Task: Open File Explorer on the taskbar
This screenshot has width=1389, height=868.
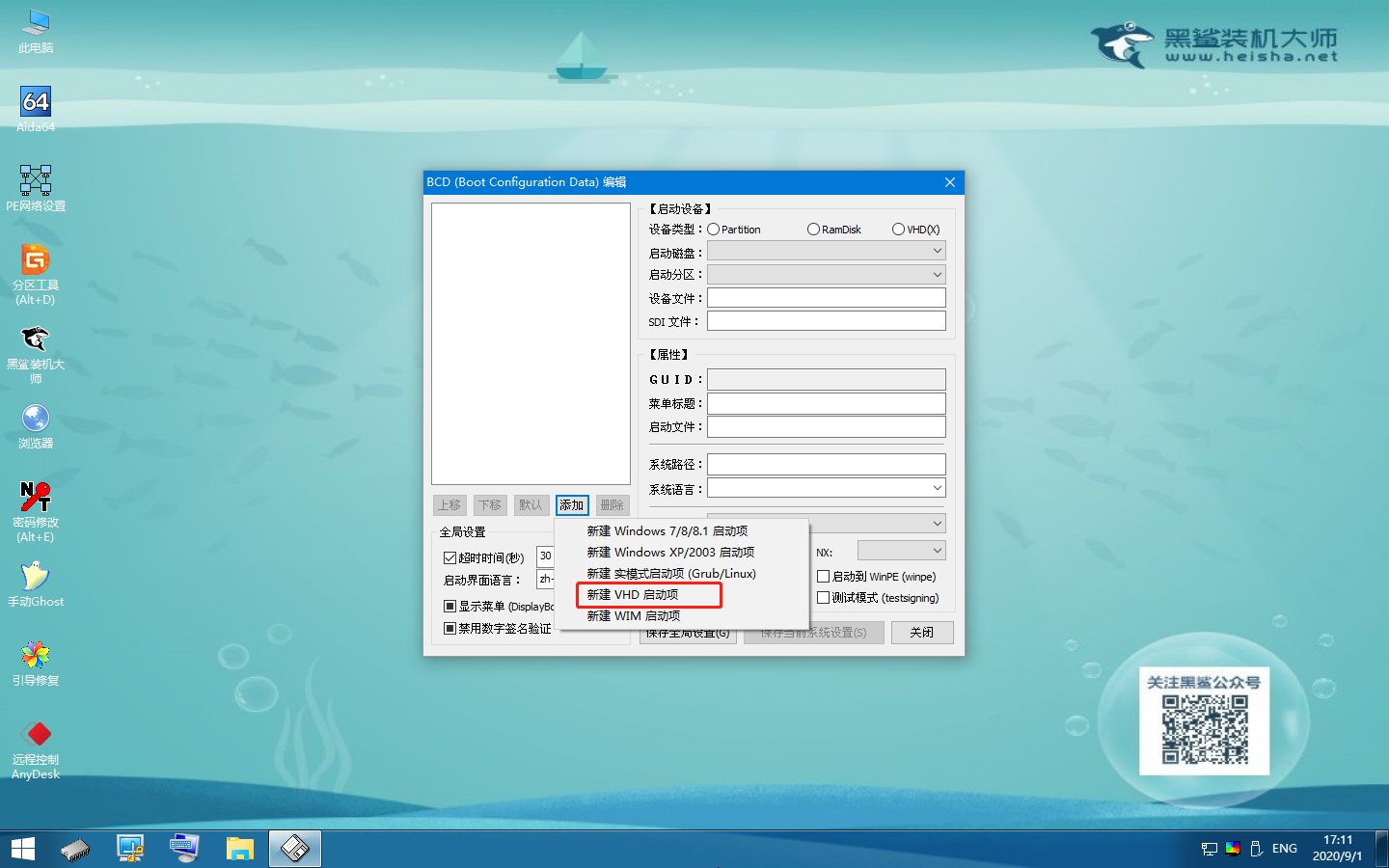Action: (239, 849)
